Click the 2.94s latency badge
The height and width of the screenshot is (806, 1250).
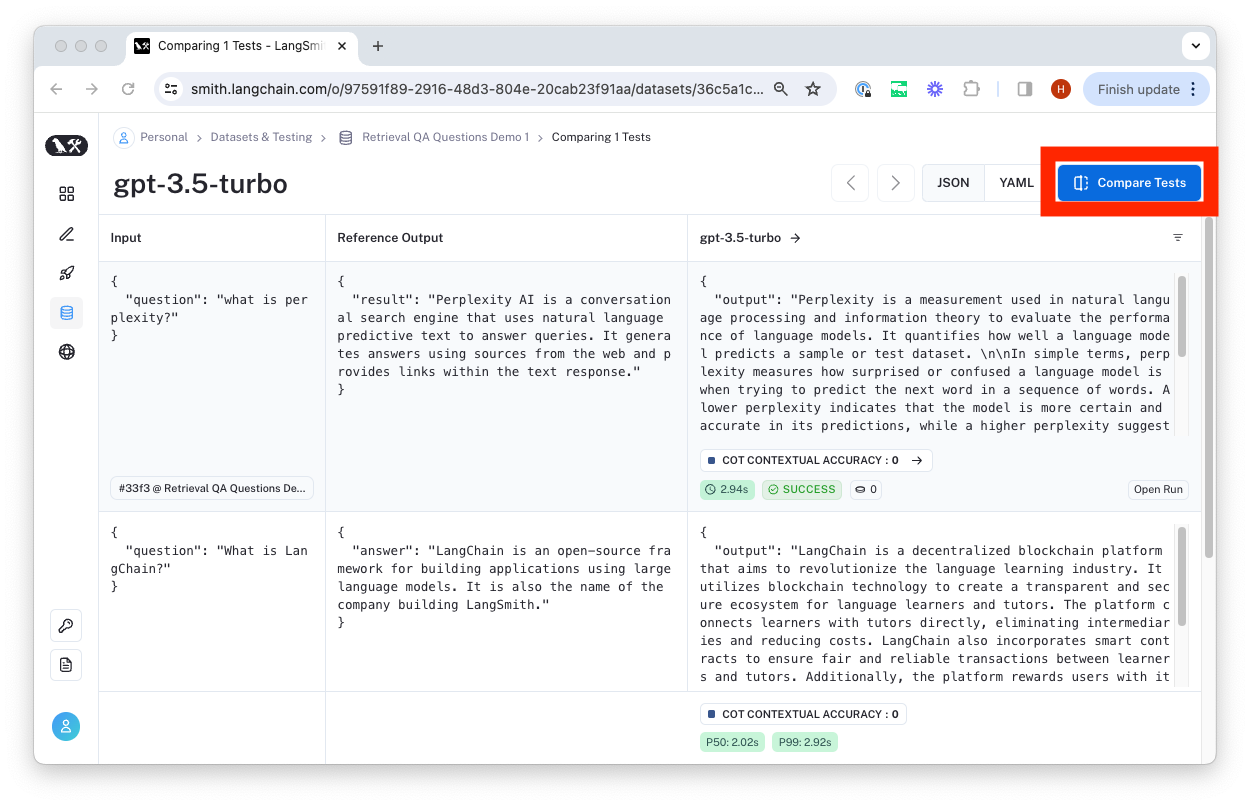coord(727,490)
